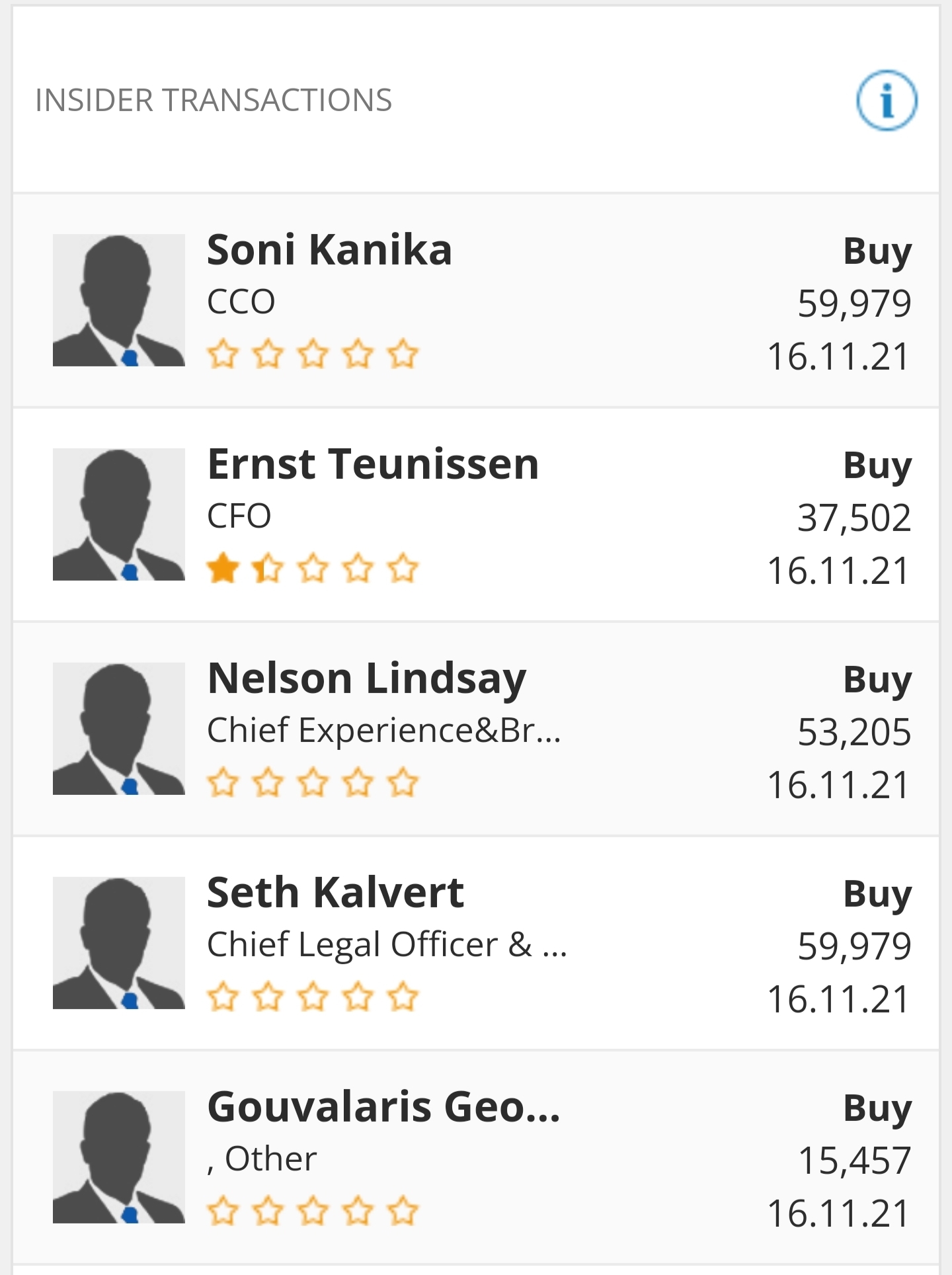Click Gouvalaris Geo's star rating row
Viewport: 952px width, 1275px height.
tap(313, 1212)
